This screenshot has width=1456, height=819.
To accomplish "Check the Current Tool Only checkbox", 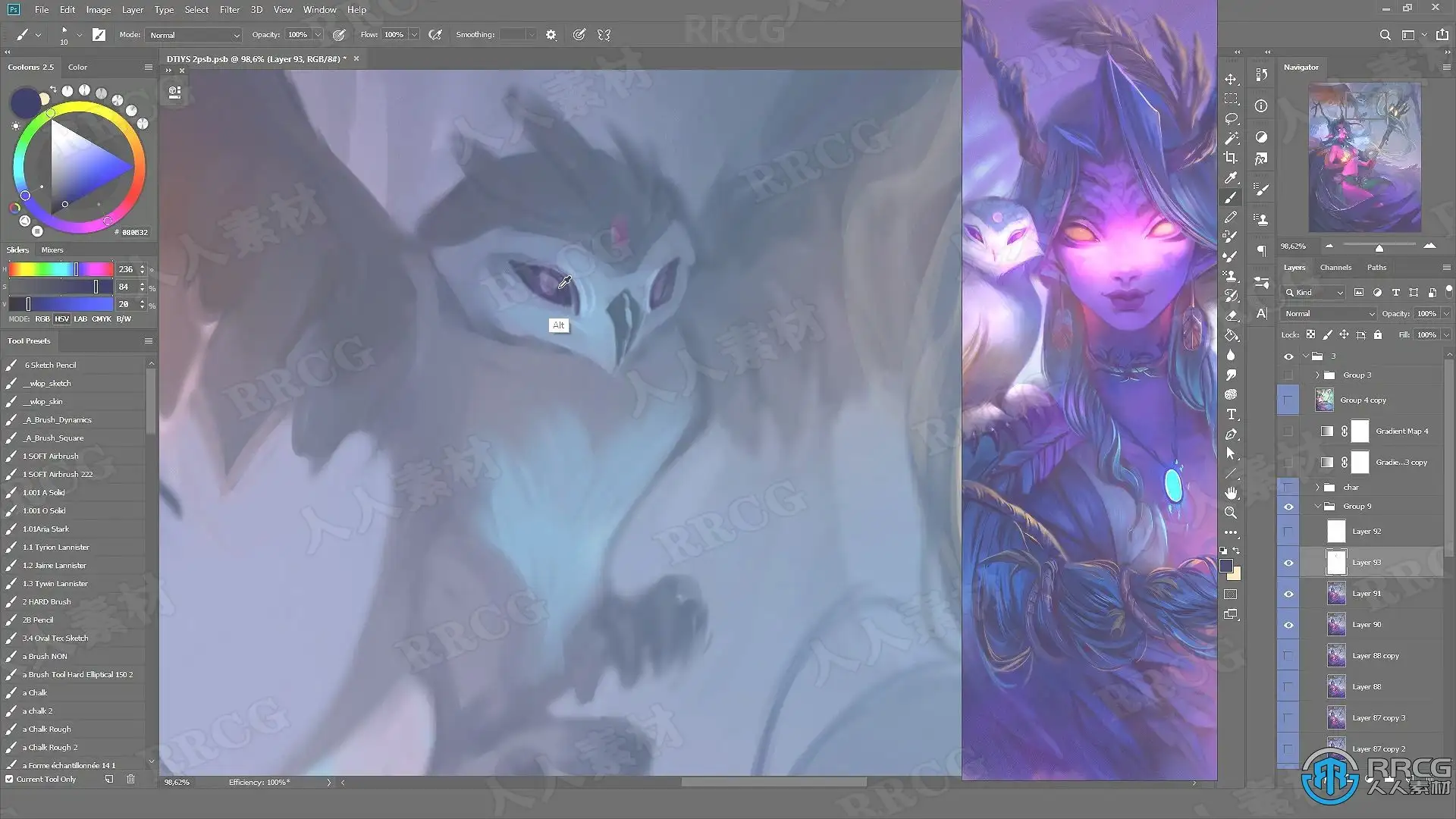I will pos(10,779).
